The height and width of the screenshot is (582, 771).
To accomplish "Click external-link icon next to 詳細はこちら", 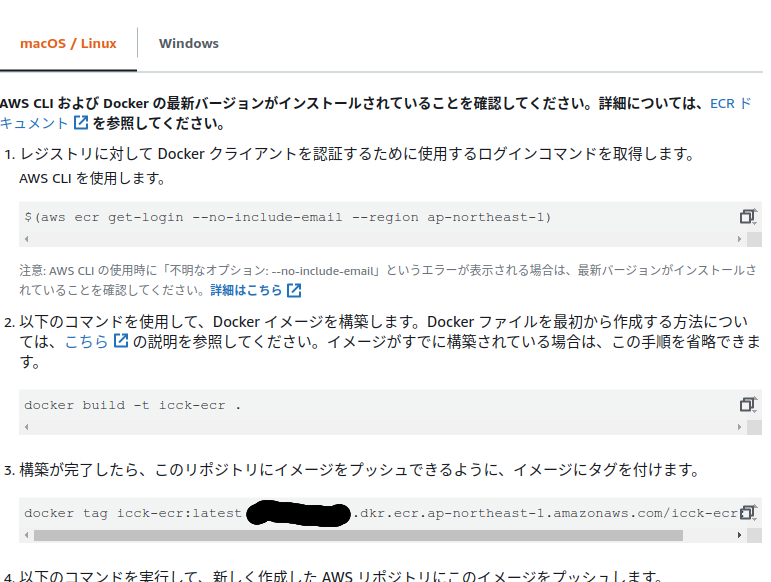I will (x=294, y=291).
